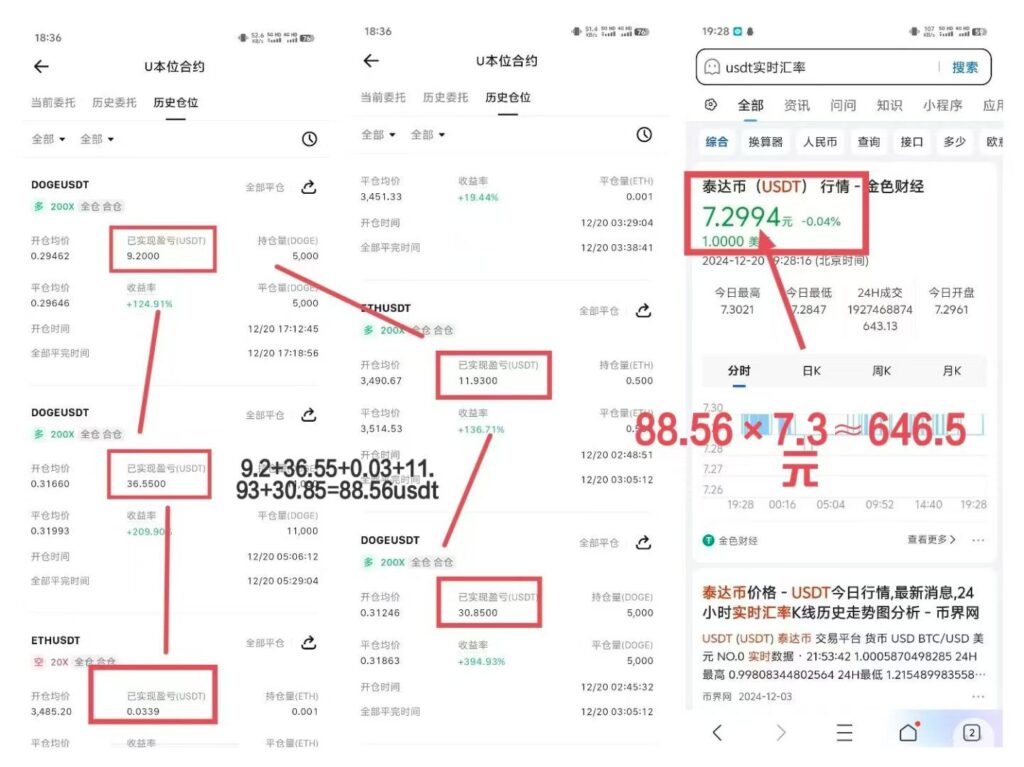Select 接口 filter chip
This screenshot has height=767, width=1024.
912,142
